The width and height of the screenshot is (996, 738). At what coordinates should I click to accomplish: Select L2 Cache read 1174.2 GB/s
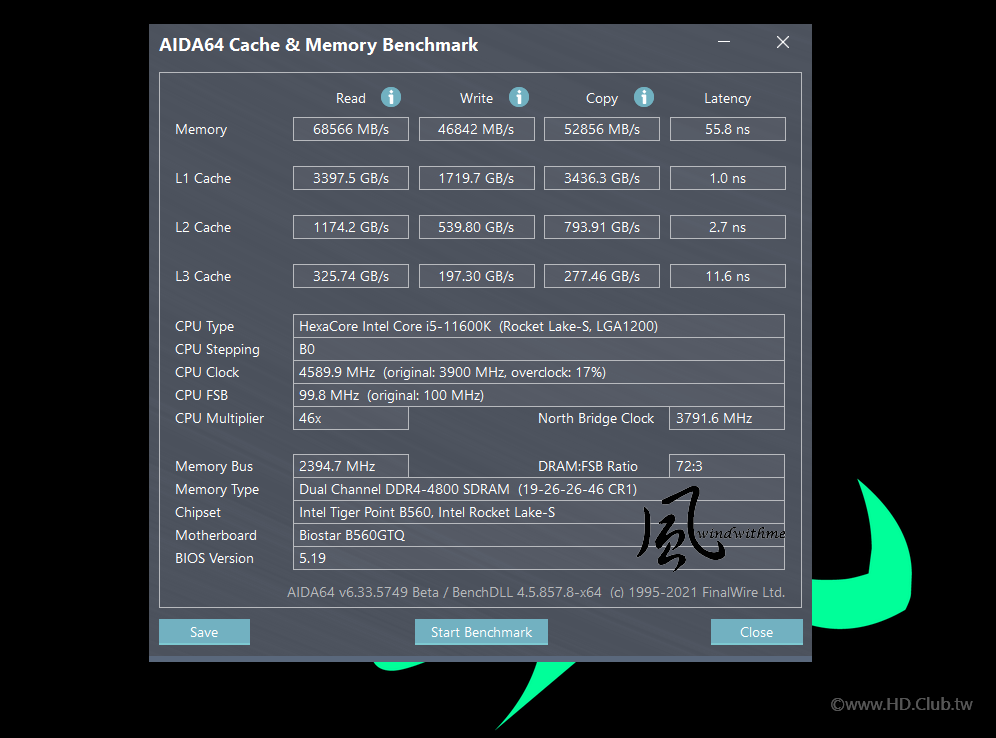pyautogui.click(x=351, y=227)
